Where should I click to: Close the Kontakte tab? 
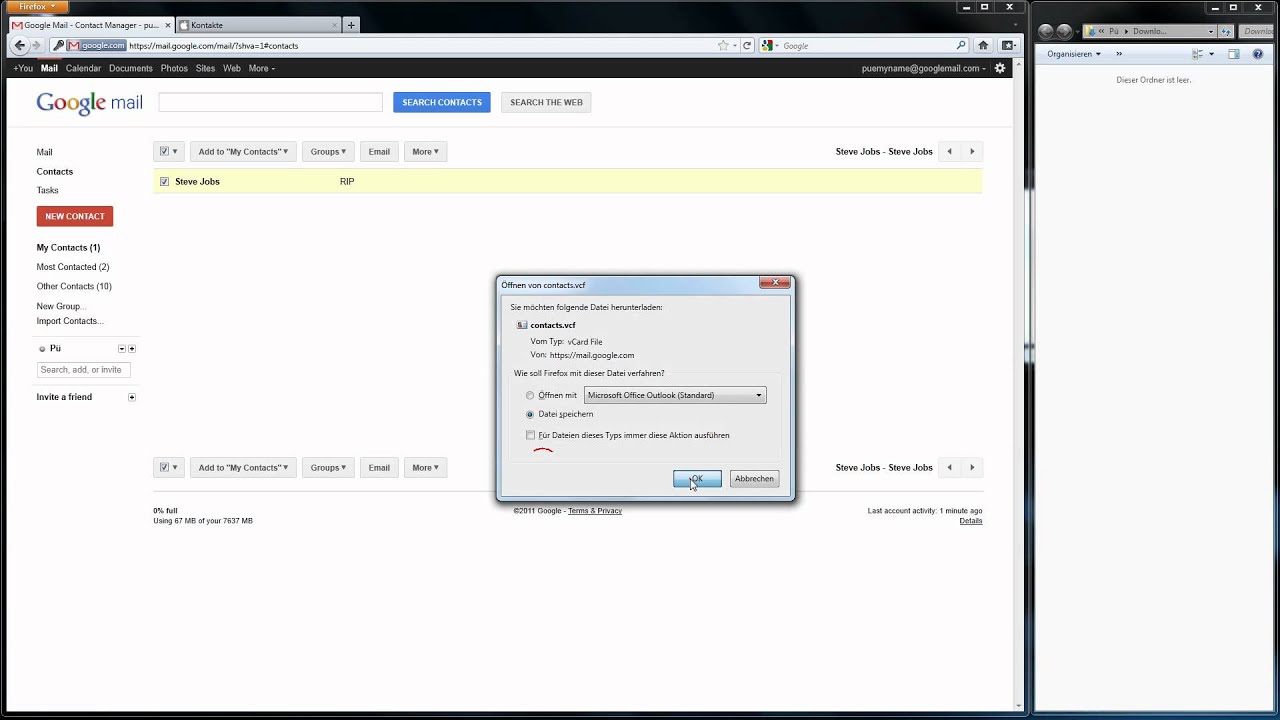point(334,25)
